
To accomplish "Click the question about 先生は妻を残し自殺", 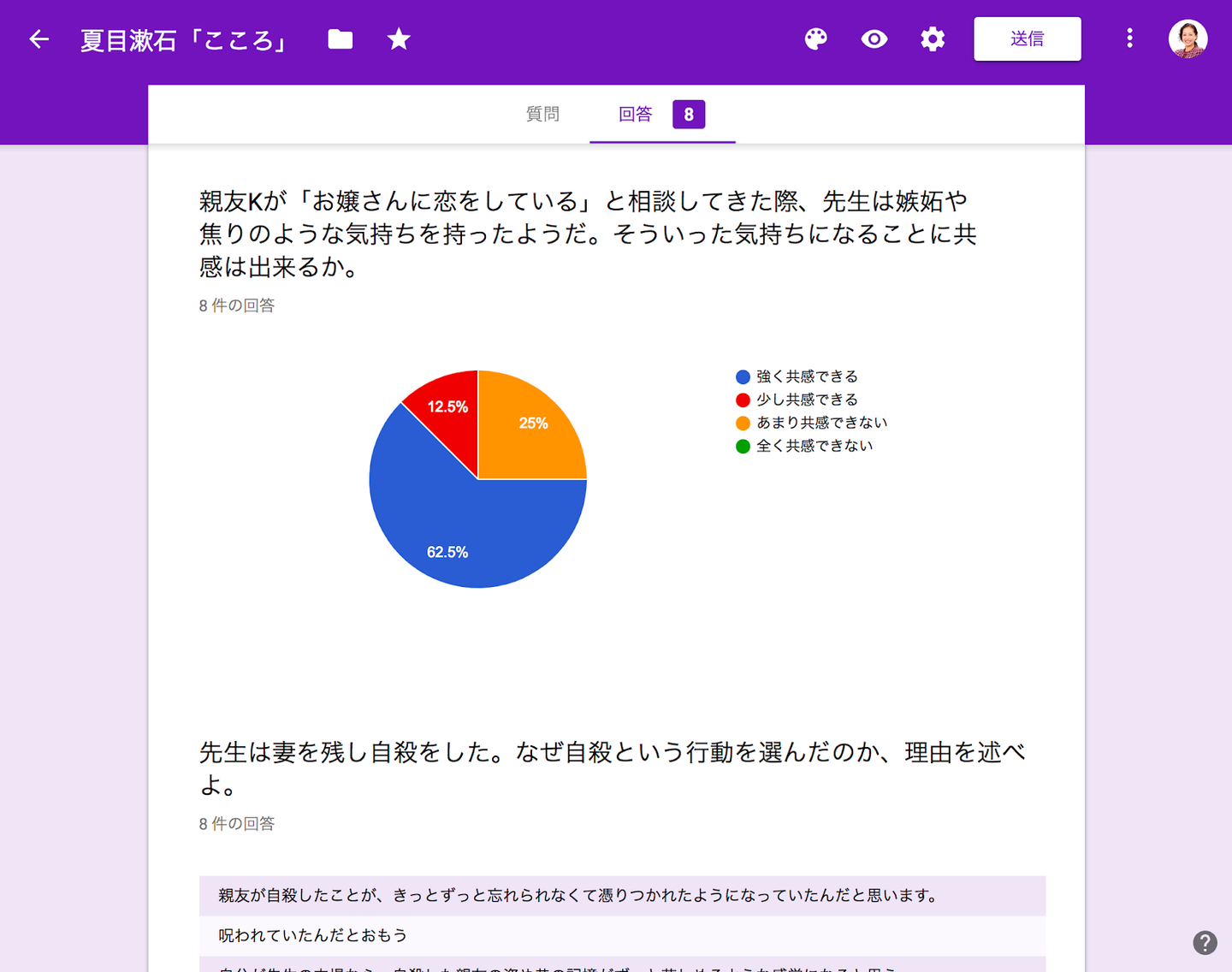I will pyautogui.click(x=613, y=768).
